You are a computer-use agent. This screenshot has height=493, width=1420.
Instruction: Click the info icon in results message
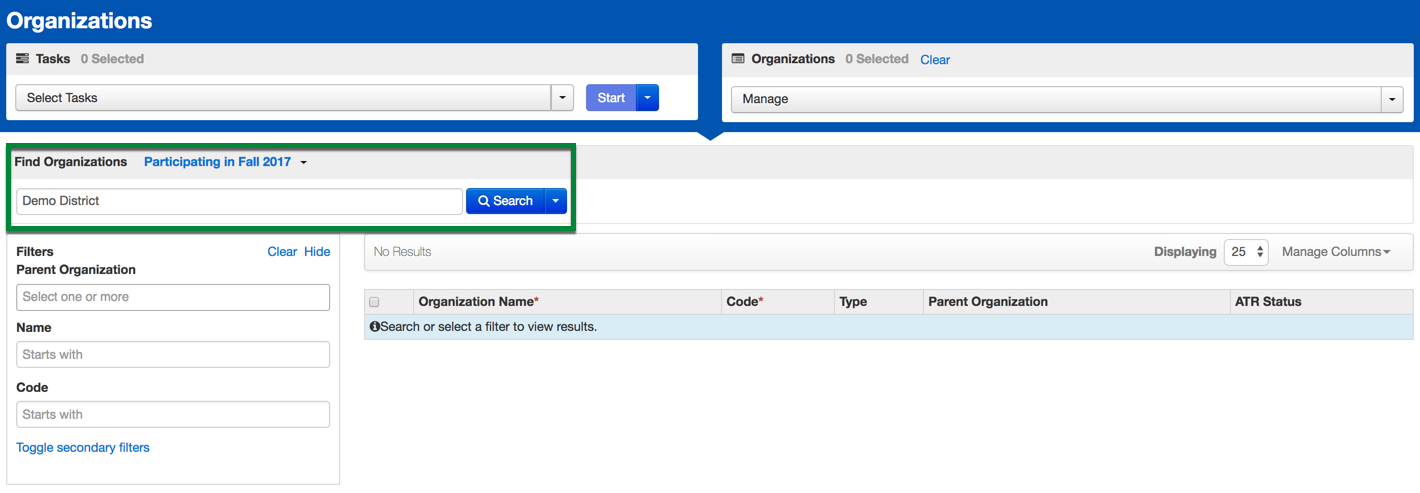coord(375,327)
